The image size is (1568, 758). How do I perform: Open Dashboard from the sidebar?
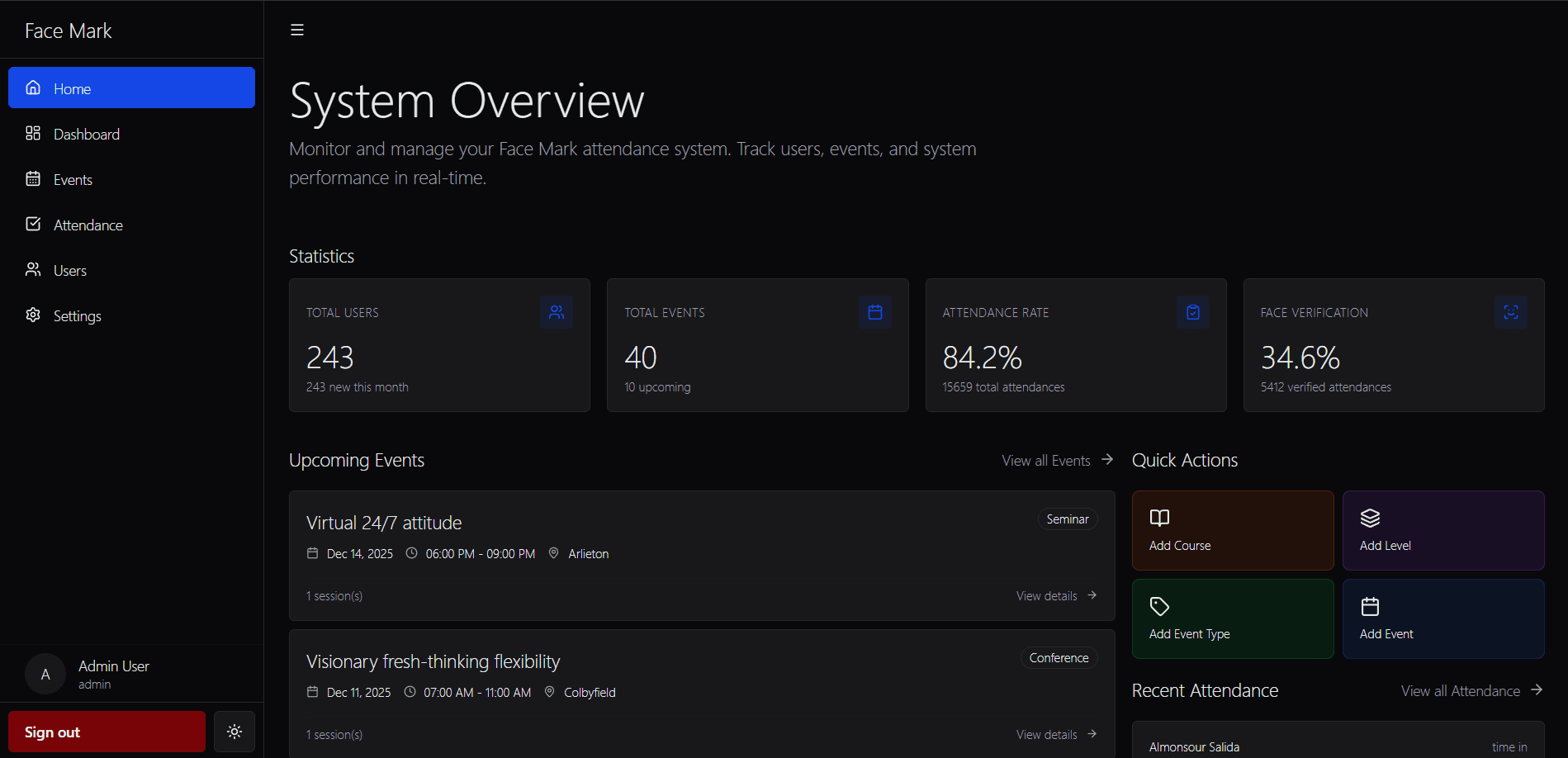87,134
